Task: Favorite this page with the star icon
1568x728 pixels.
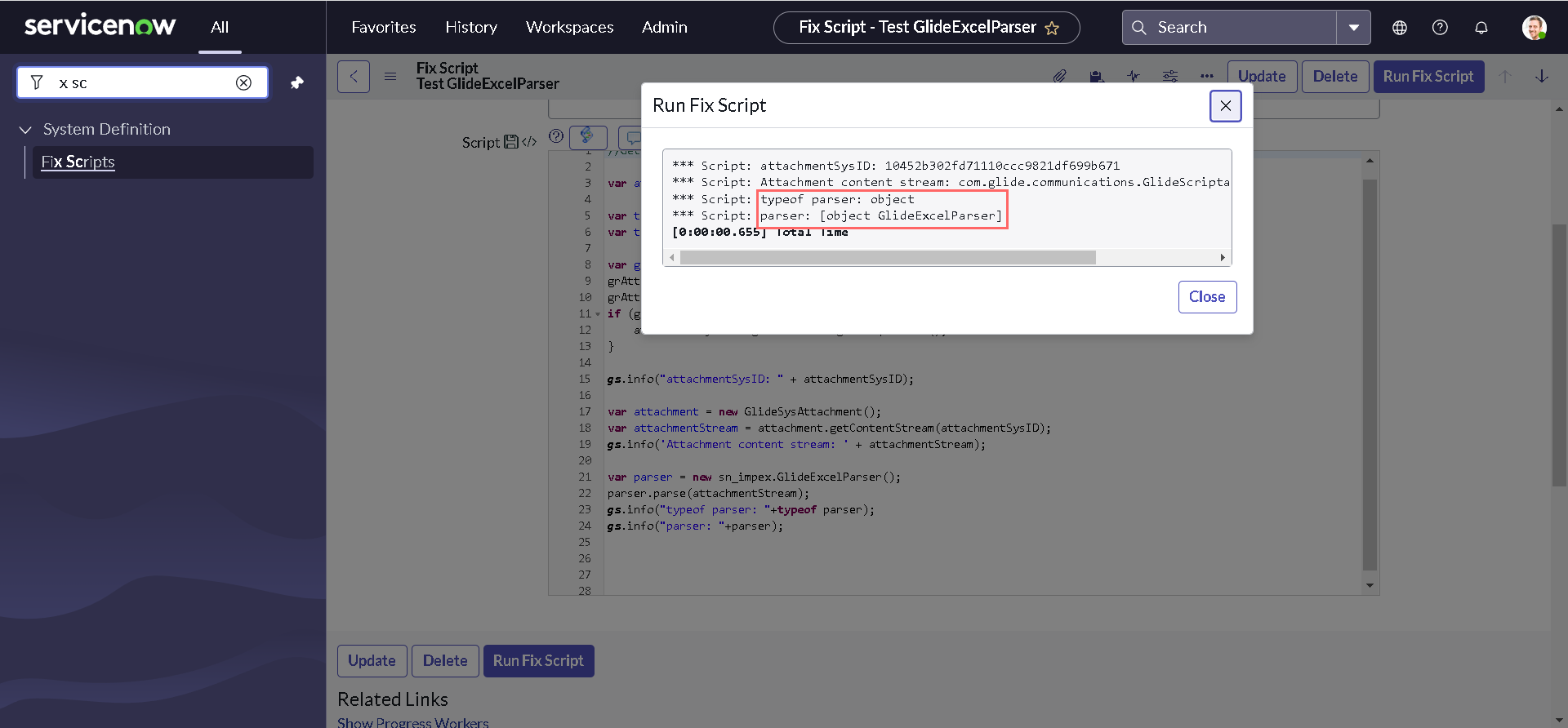Action: pos(1052,29)
